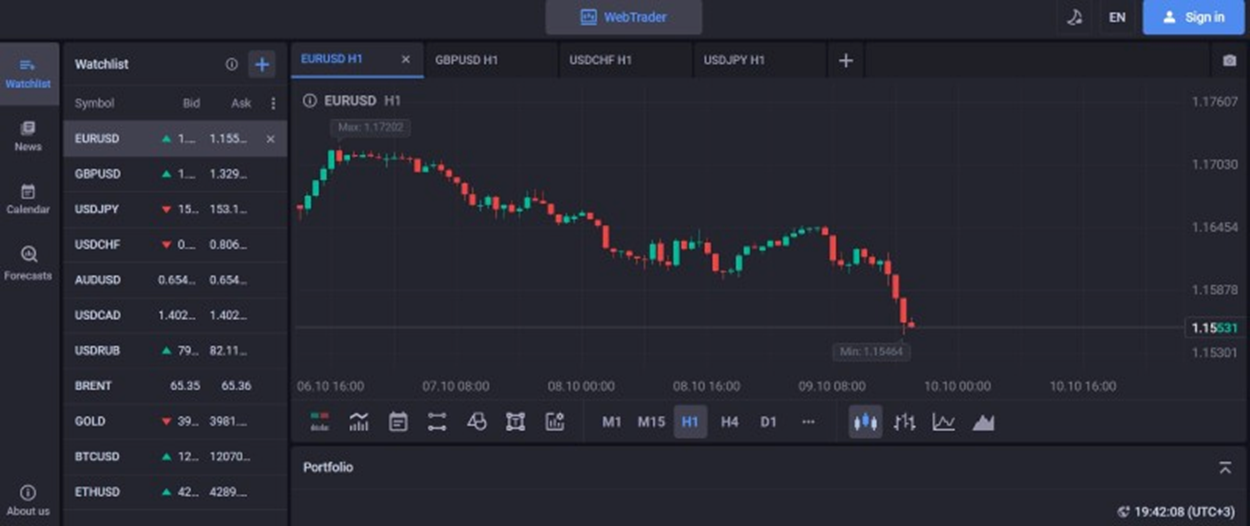1250x526 pixels.
Task: Select the shapes drawing tool
Action: 477,422
